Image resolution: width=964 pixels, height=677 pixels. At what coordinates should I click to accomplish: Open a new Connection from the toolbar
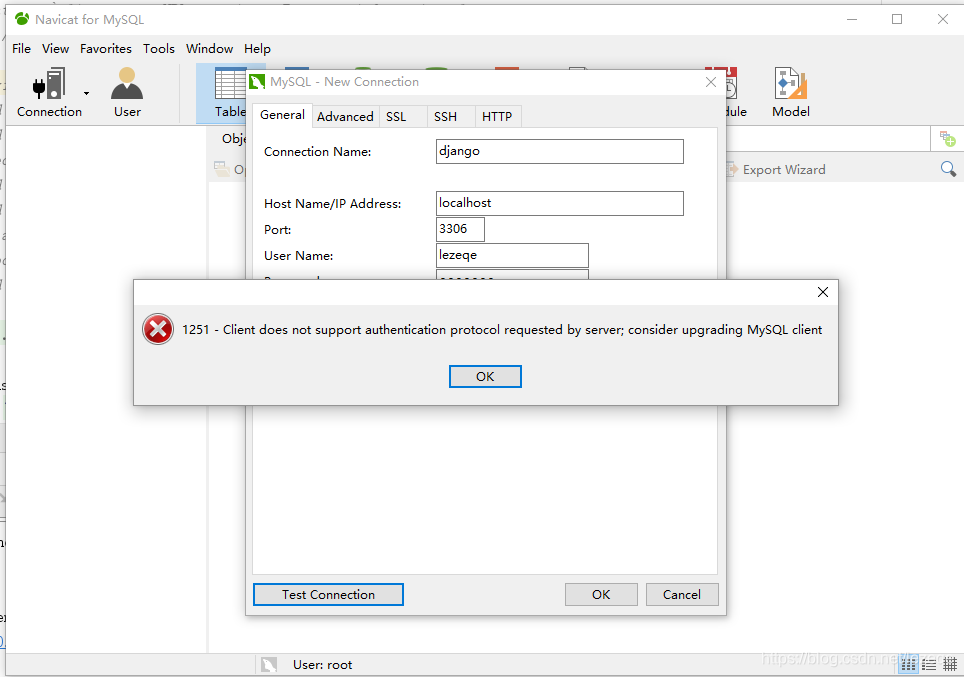pos(50,85)
